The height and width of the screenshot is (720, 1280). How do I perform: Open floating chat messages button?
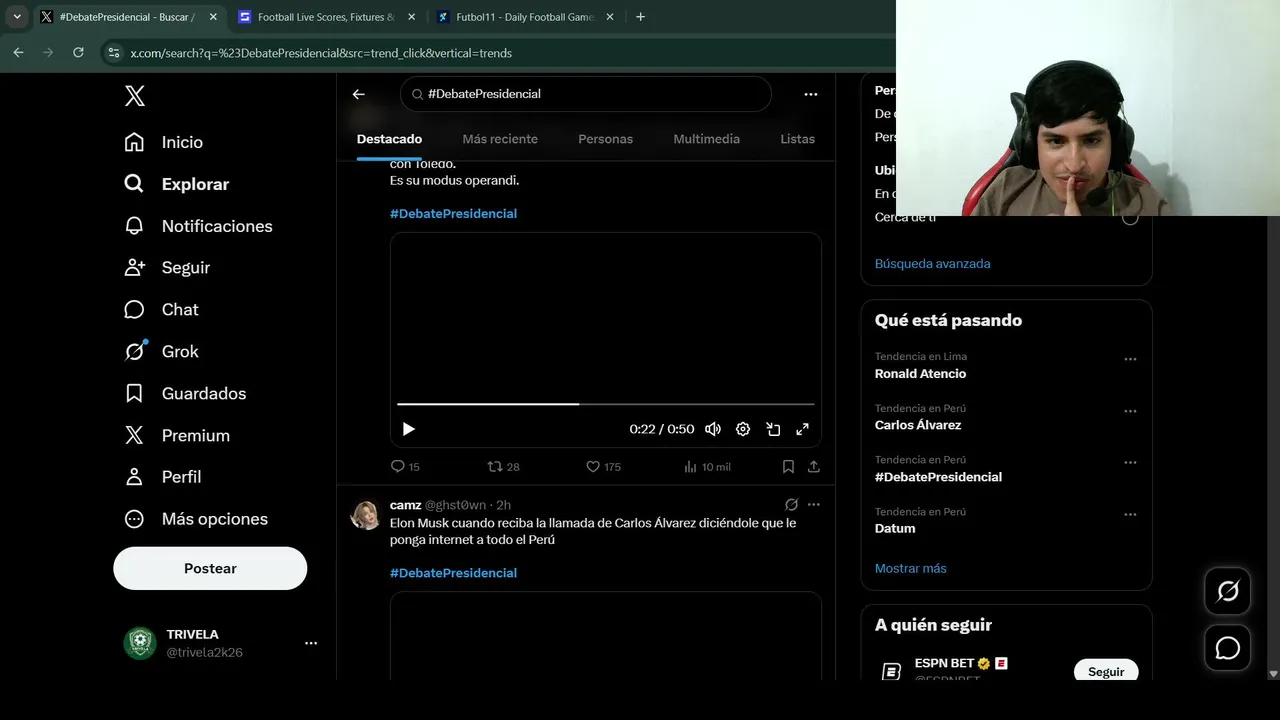[1228, 648]
